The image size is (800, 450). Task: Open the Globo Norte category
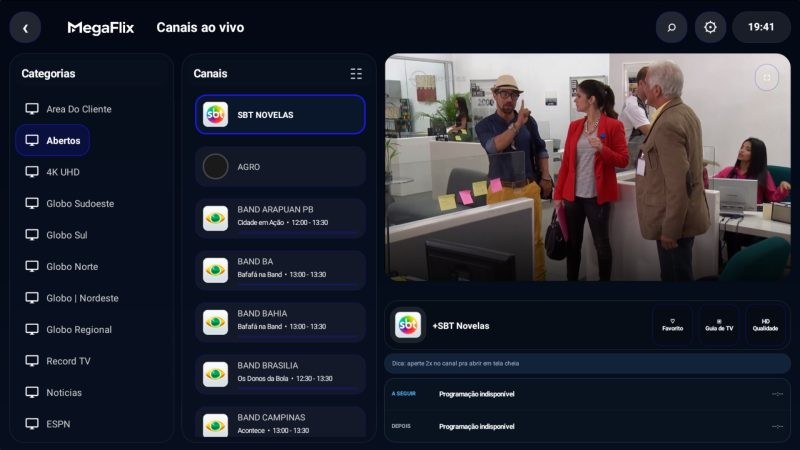62,266
